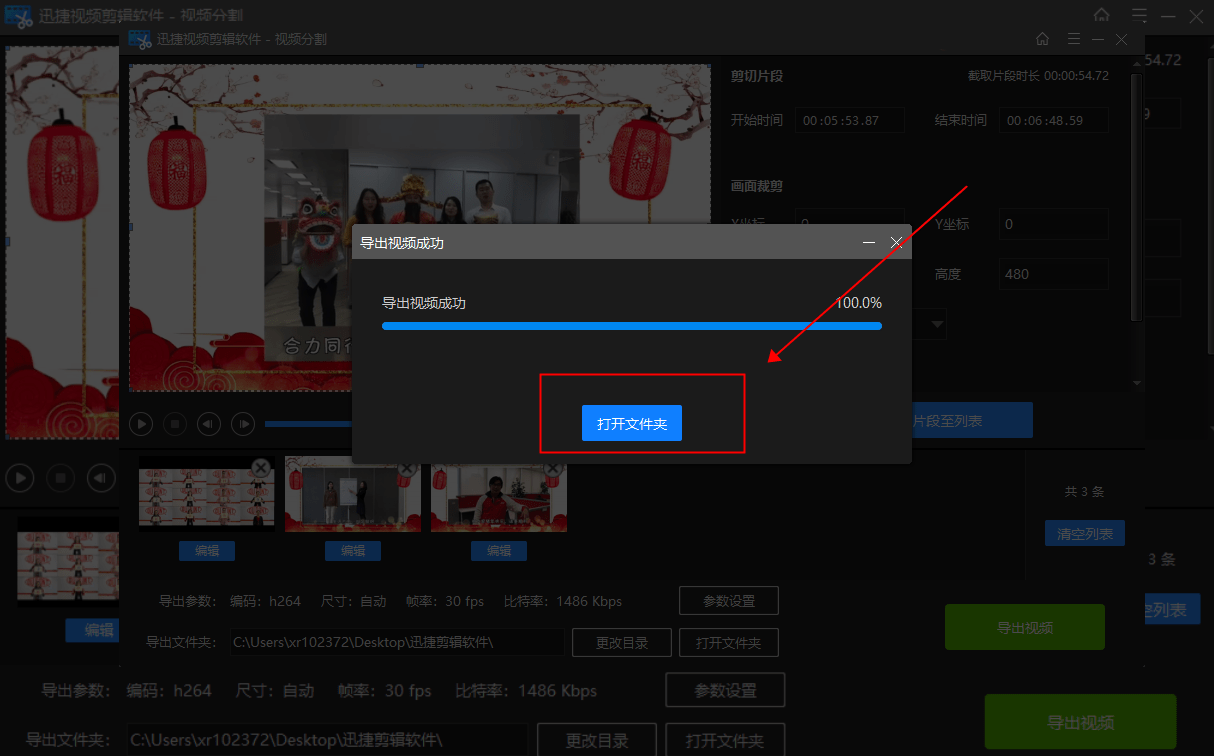The image size is (1214, 756).
Task: Open the hamburger menu in the inner window title bar
Action: tap(1074, 39)
